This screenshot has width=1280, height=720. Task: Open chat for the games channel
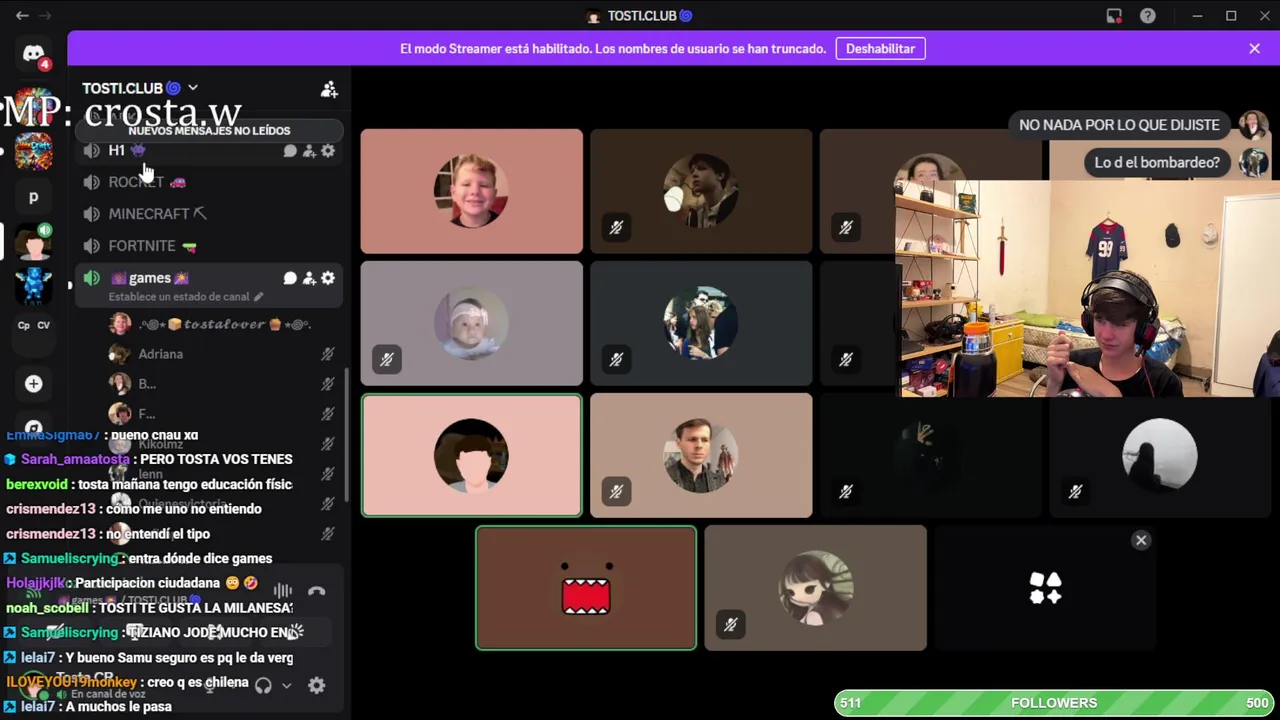tap(290, 278)
